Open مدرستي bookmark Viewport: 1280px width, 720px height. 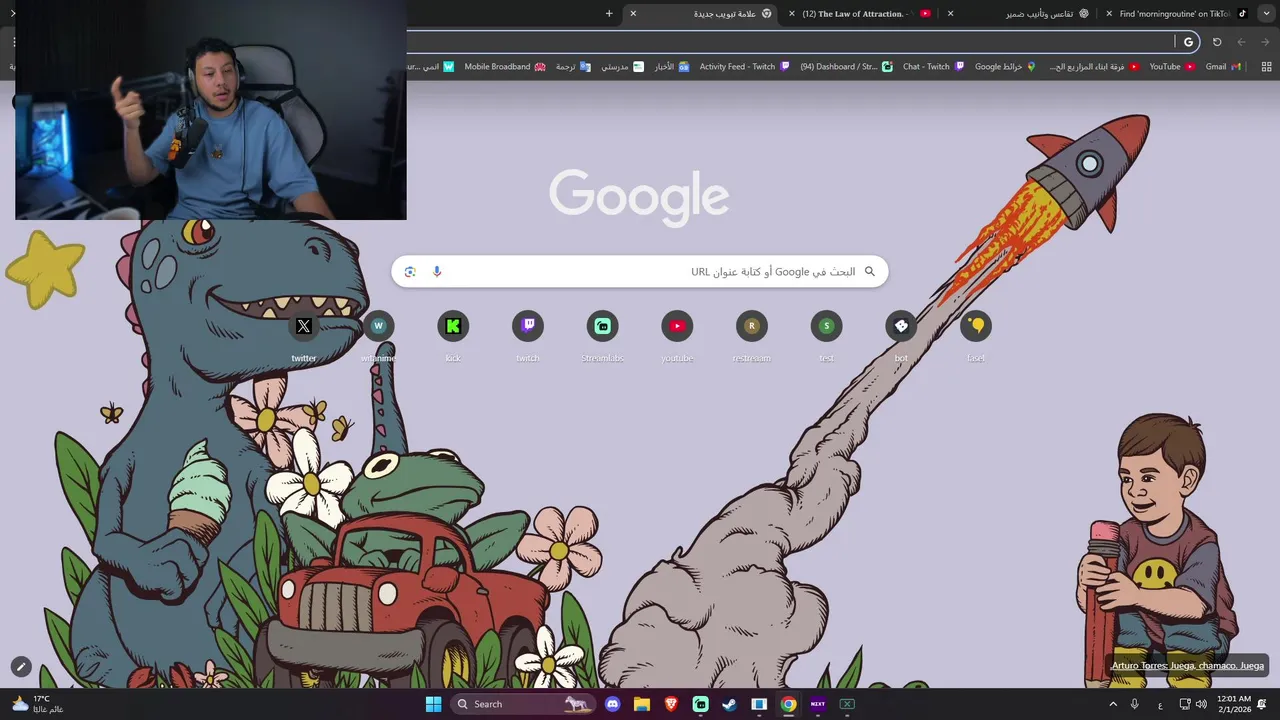[x=623, y=67]
